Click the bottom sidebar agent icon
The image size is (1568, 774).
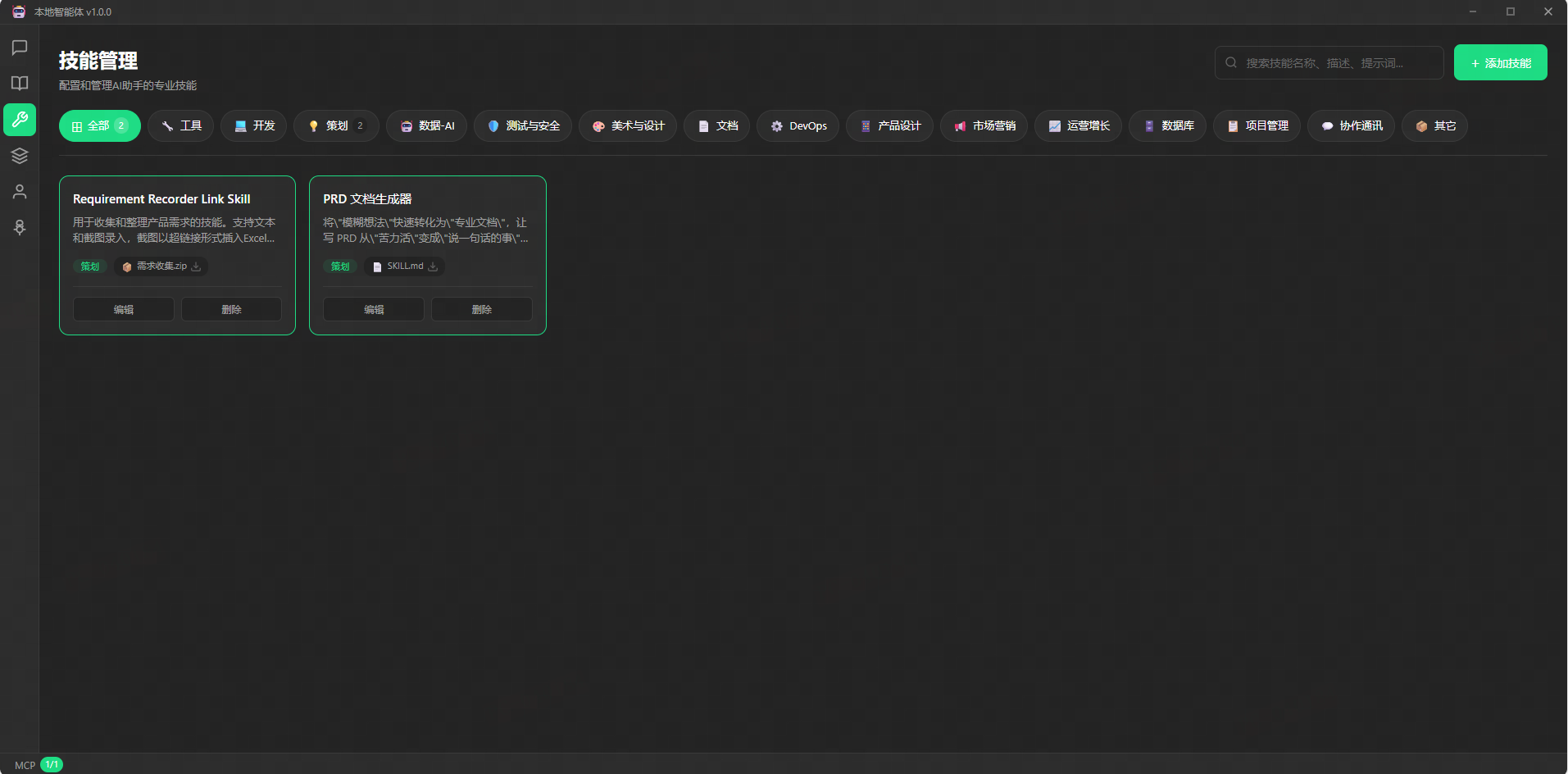20,228
